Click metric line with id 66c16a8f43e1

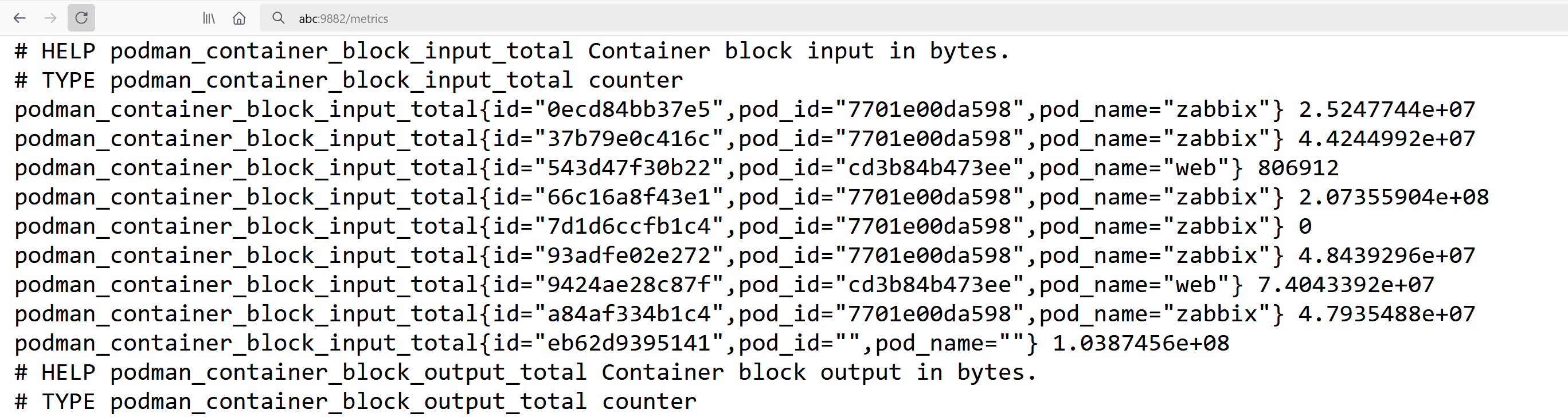click(752, 197)
